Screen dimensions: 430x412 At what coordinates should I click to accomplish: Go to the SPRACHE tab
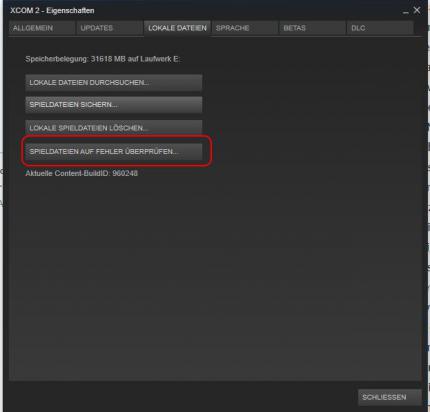click(245, 28)
